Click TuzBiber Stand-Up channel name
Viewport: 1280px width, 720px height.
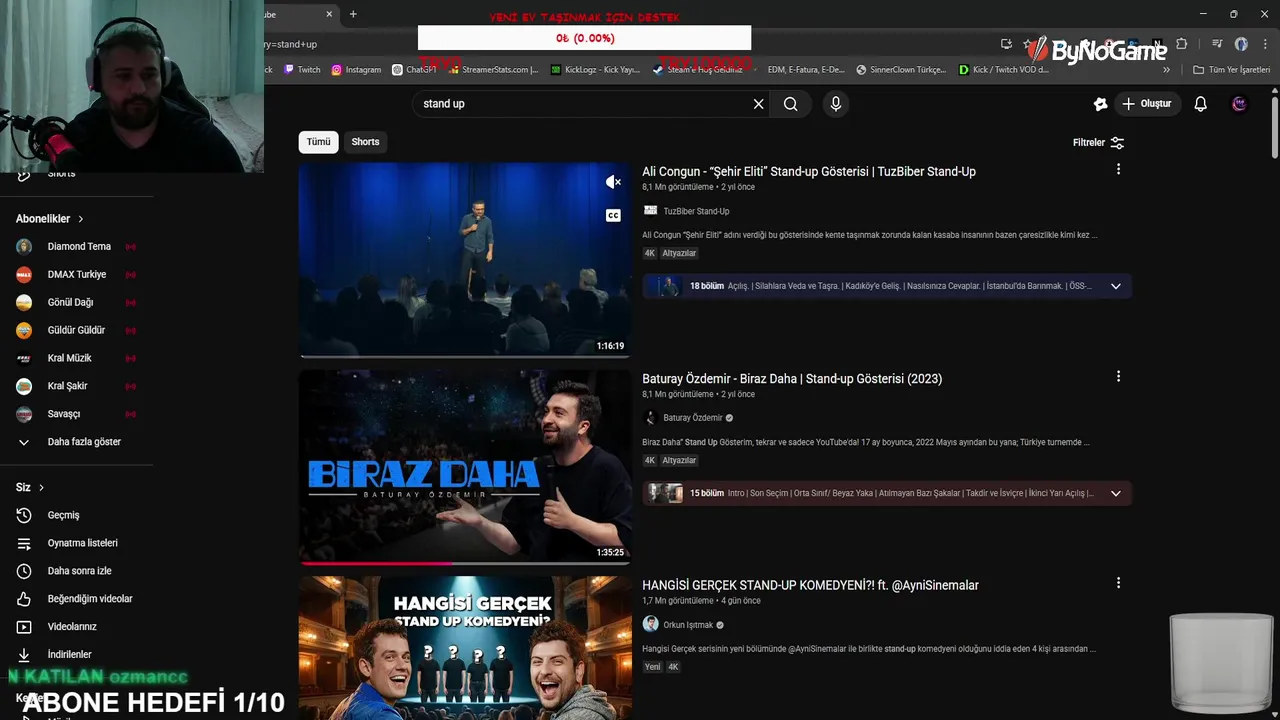click(696, 211)
